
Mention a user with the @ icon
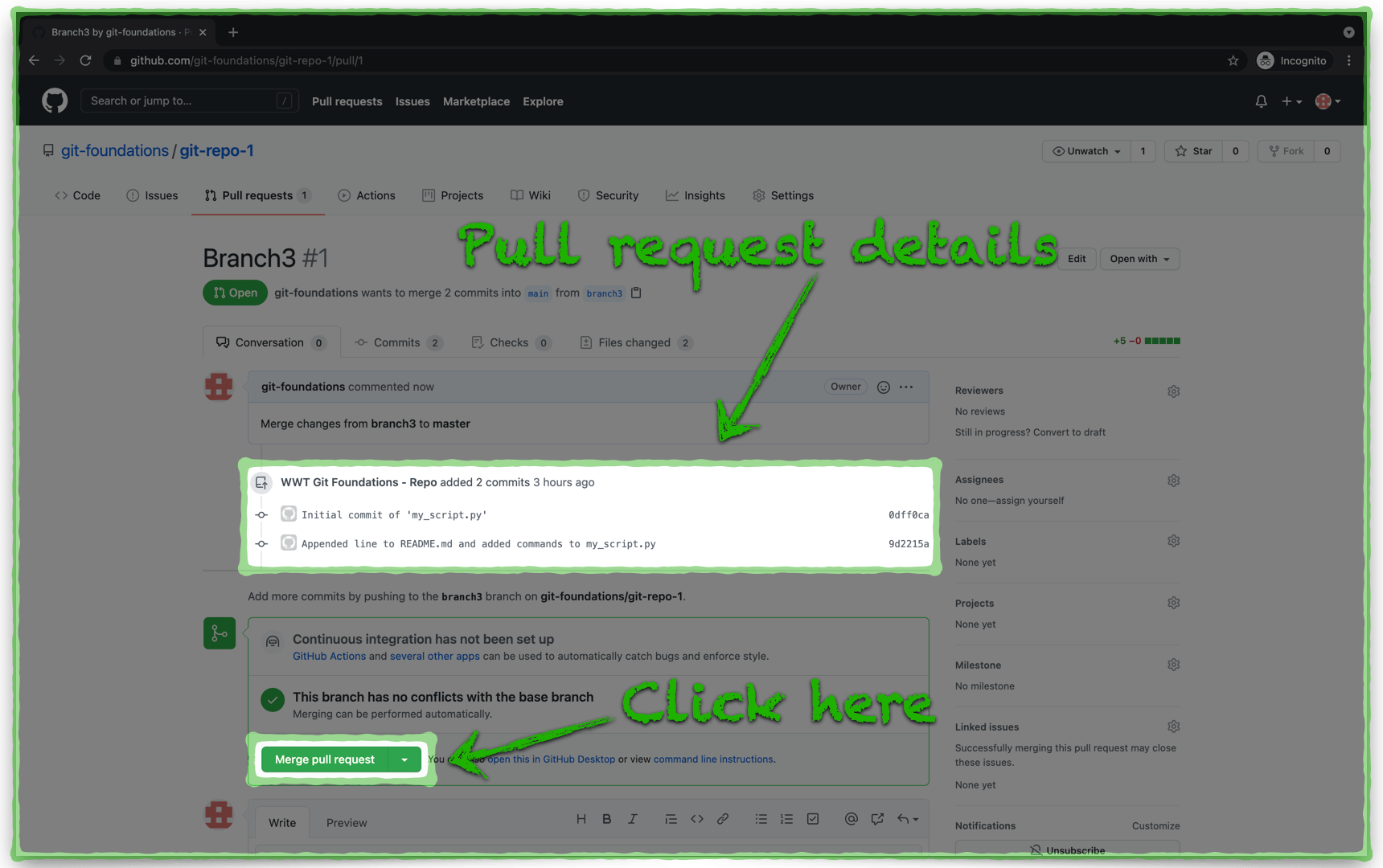pyautogui.click(x=851, y=819)
